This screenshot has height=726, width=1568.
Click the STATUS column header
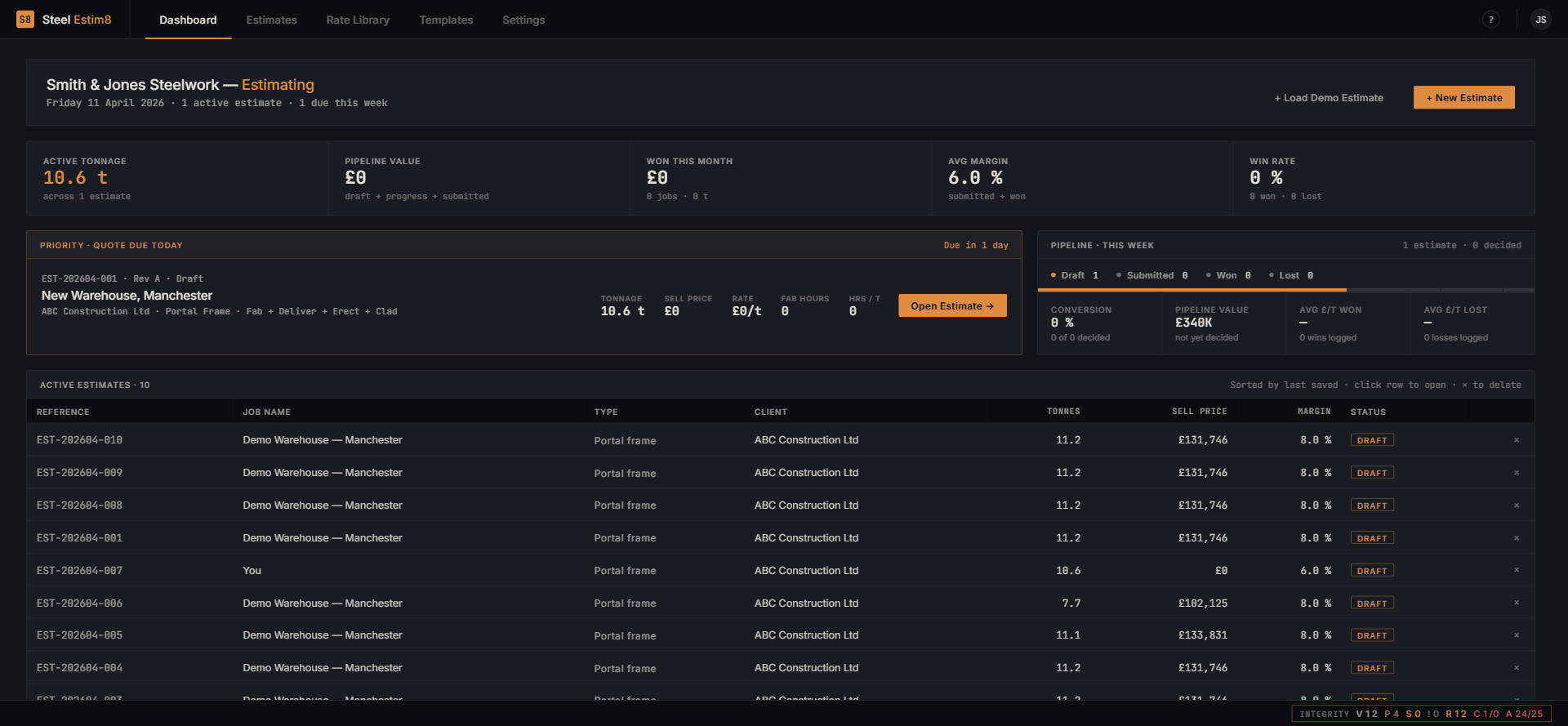1368,412
